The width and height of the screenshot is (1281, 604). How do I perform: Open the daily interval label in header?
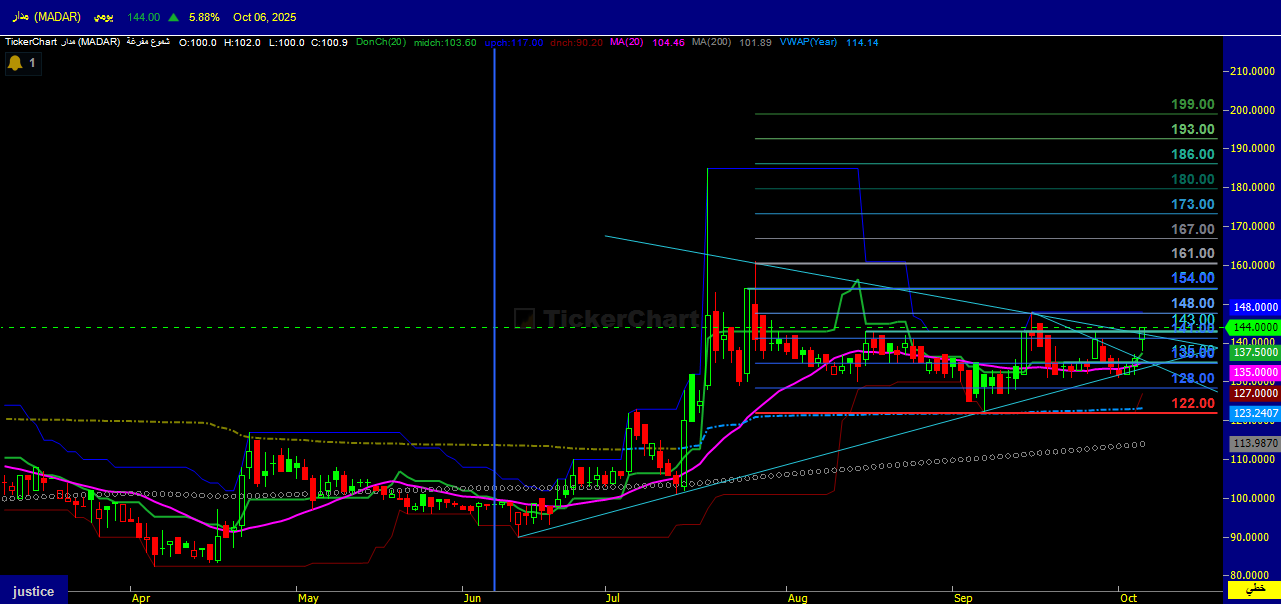[102, 17]
